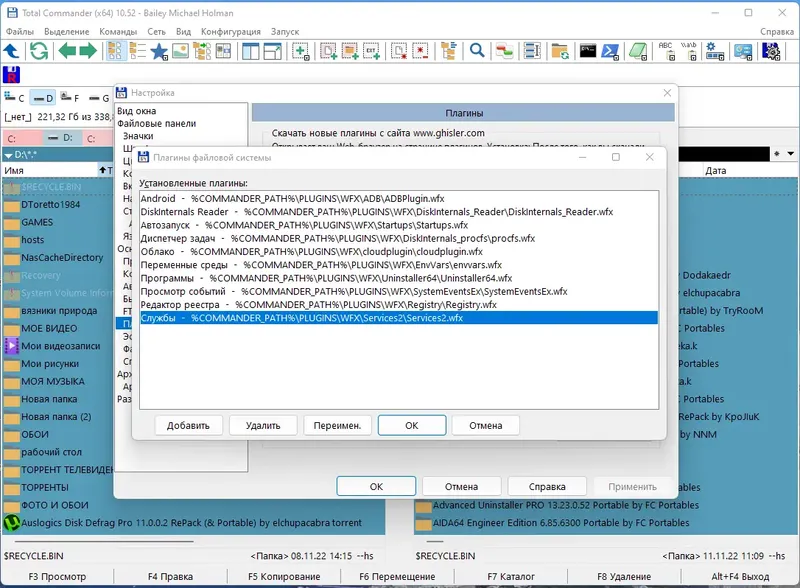This screenshot has height=588, width=800.
Task: Click the unselect all red asterisk icon
Action: (x=420, y=51)
